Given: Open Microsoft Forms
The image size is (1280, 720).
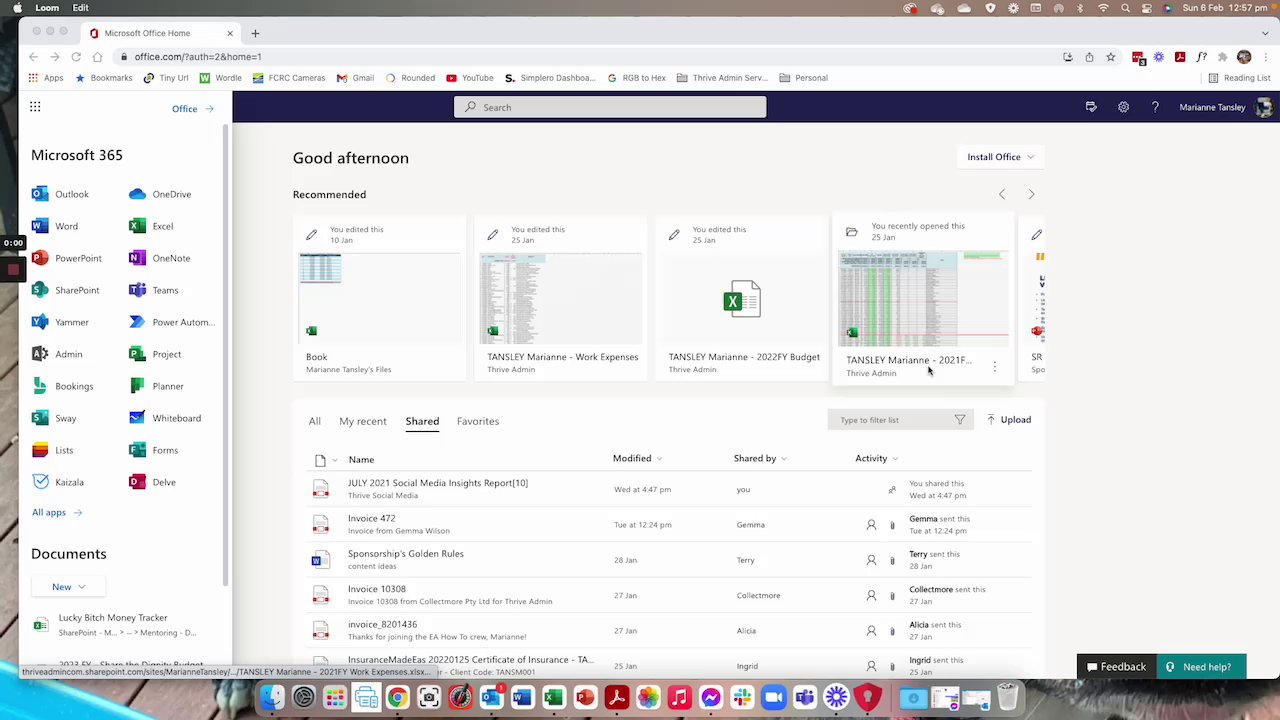Looking at the screenshot, I should click(153, 450).
